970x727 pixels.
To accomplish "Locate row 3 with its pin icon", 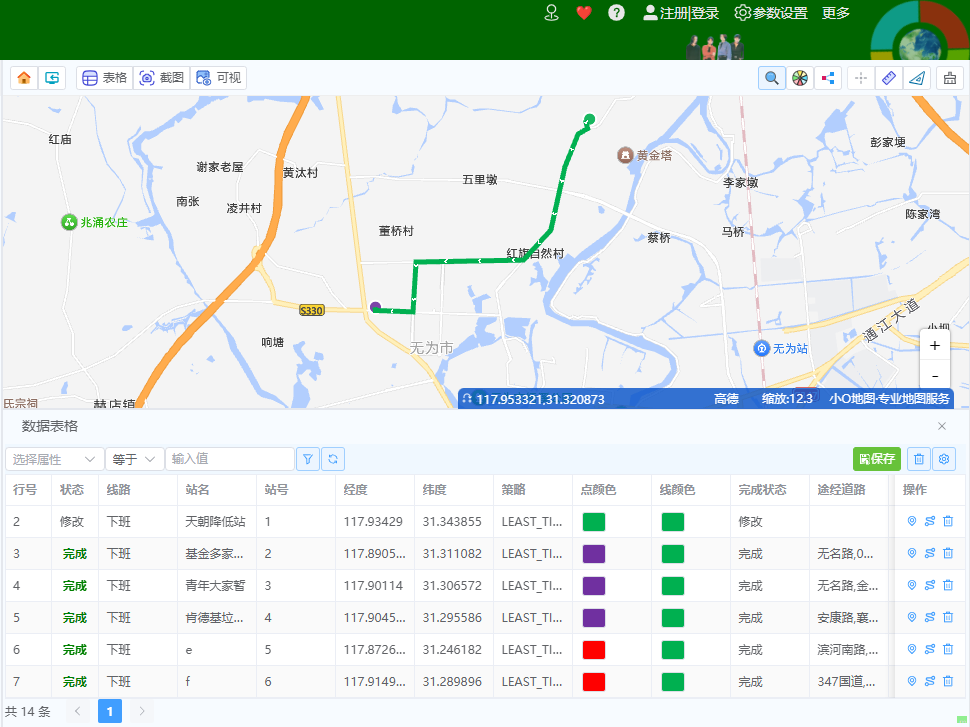I will (x=911, y=553).
